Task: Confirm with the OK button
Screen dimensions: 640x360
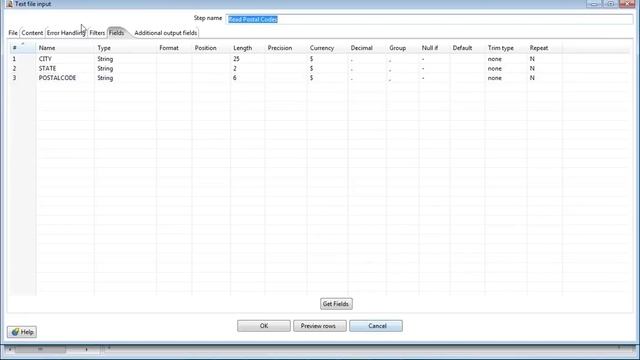Action: (x=264, y=326)
